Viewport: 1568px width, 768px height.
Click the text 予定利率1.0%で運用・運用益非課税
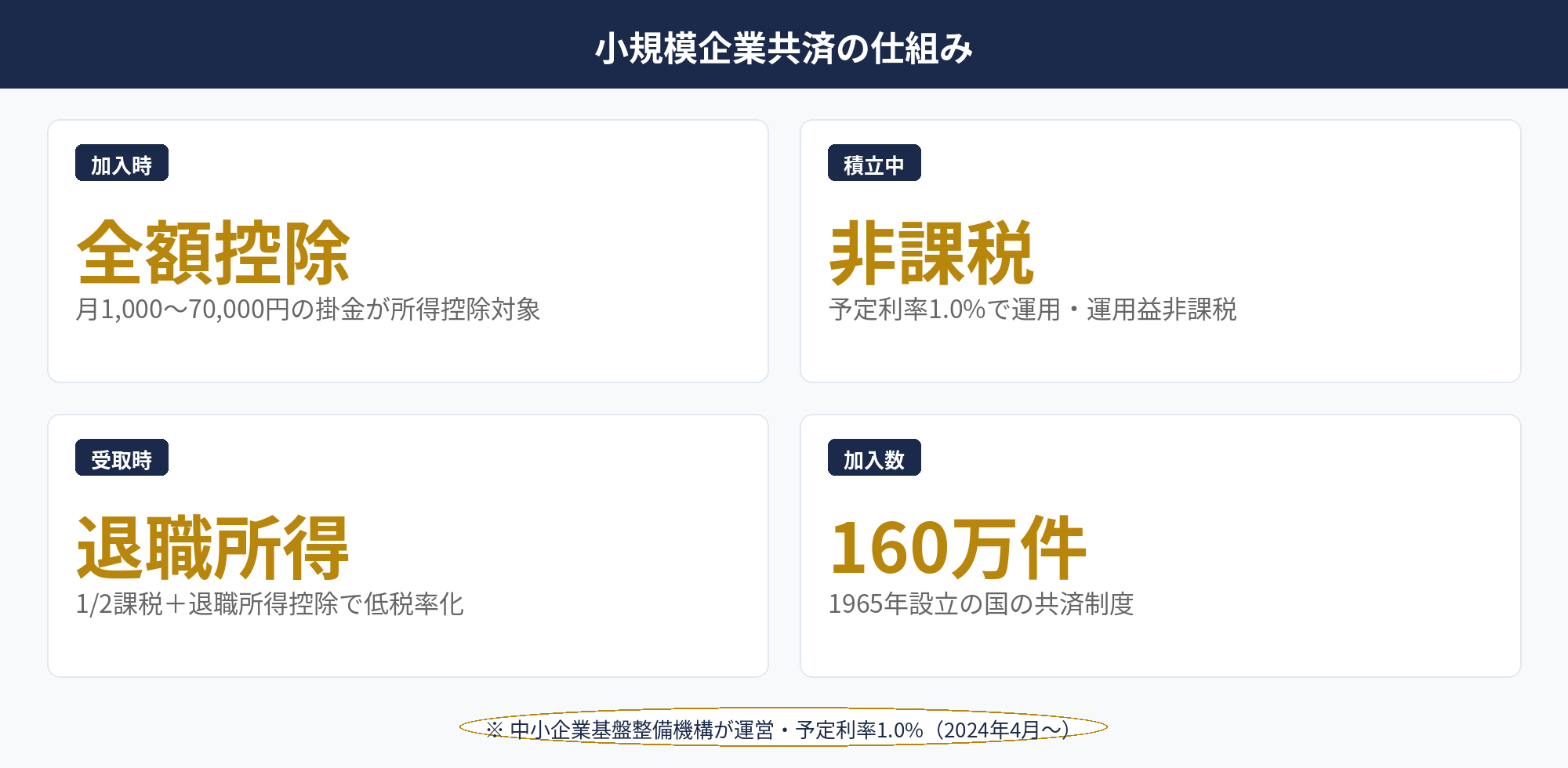point(1035,310)
